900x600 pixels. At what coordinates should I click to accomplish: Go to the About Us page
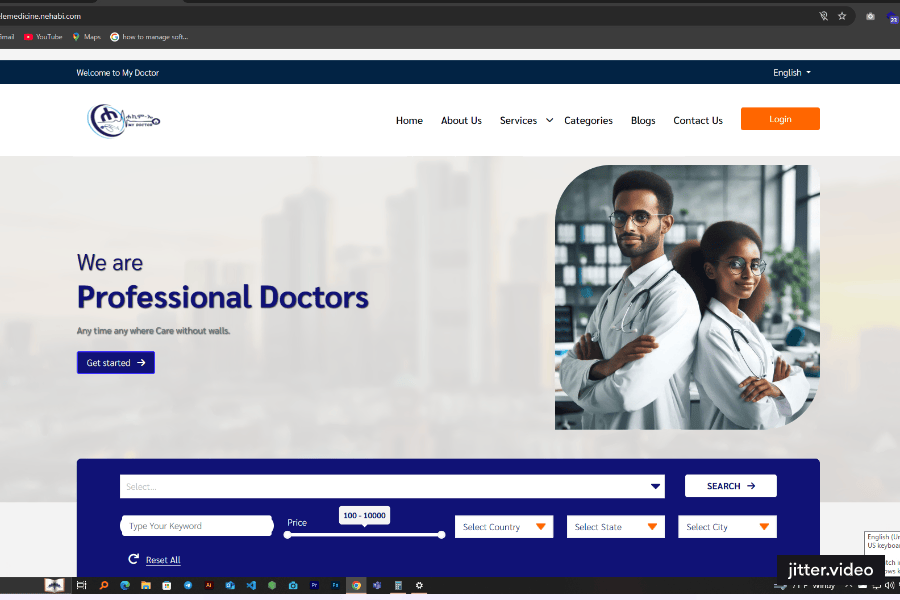[461, 121]
